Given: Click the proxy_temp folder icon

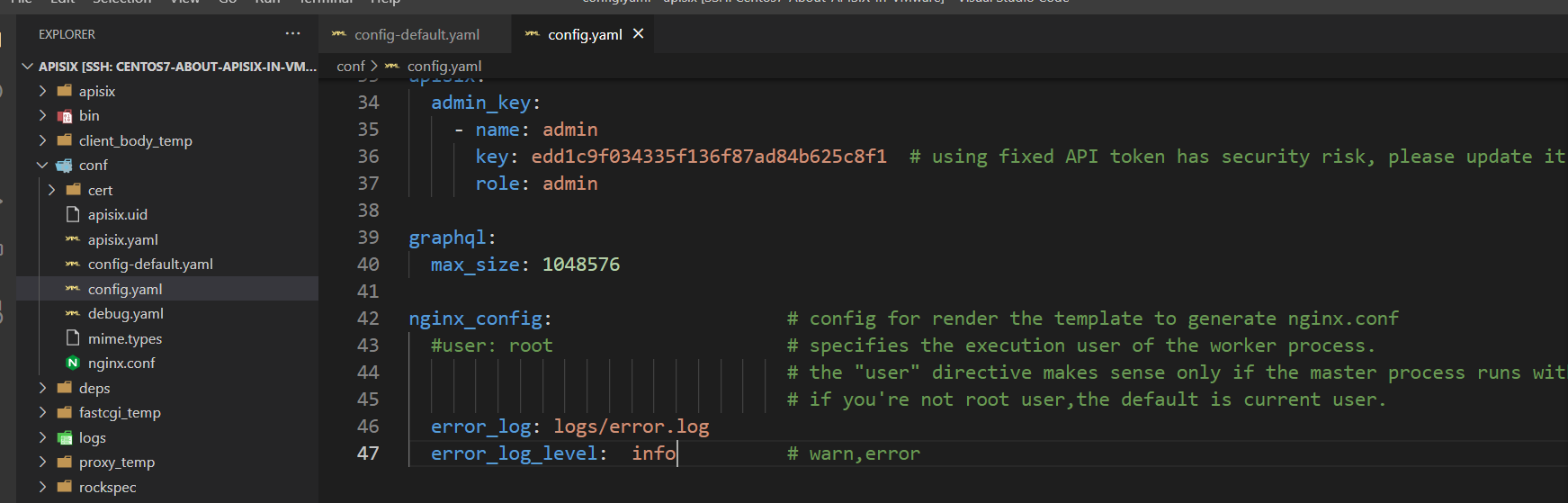Looking at the screenshot, I should [x=65, y=462].
